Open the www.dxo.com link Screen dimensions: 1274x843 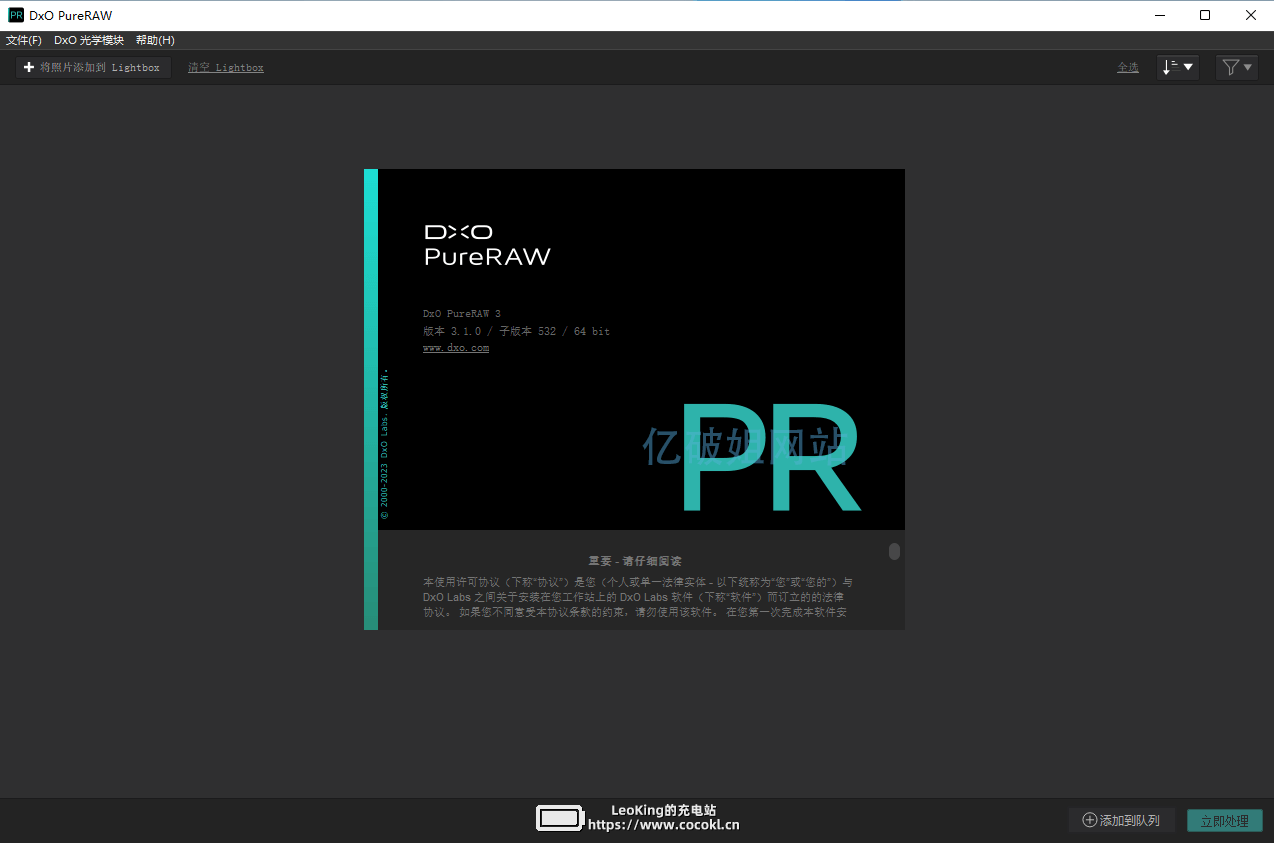[x=456, y=348]
